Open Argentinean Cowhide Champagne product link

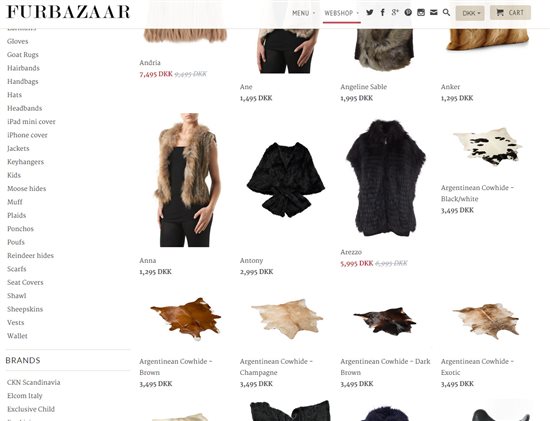coord(276,367)
